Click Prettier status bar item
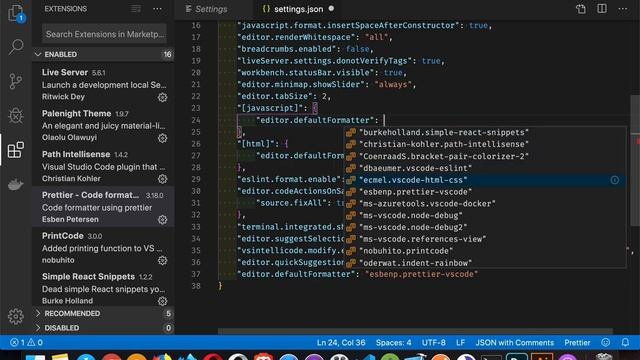The image size is (640, 360). click(x=577, y=342)
